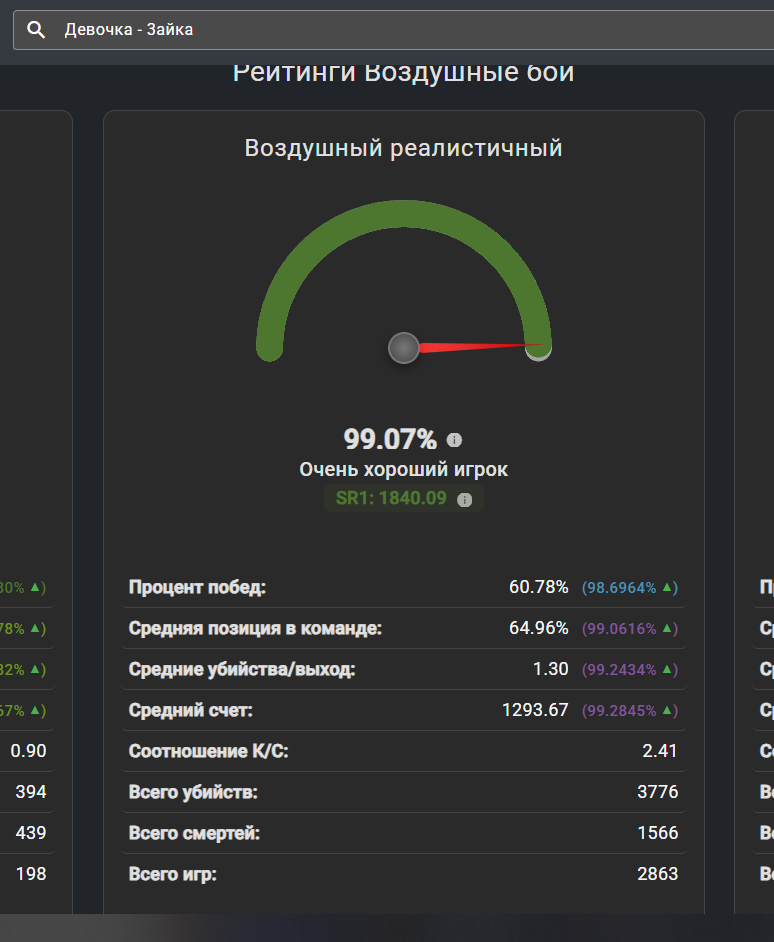The image size is (774, 942).
Task: Click green arrow next to 98.6964%
Action: 667,587
